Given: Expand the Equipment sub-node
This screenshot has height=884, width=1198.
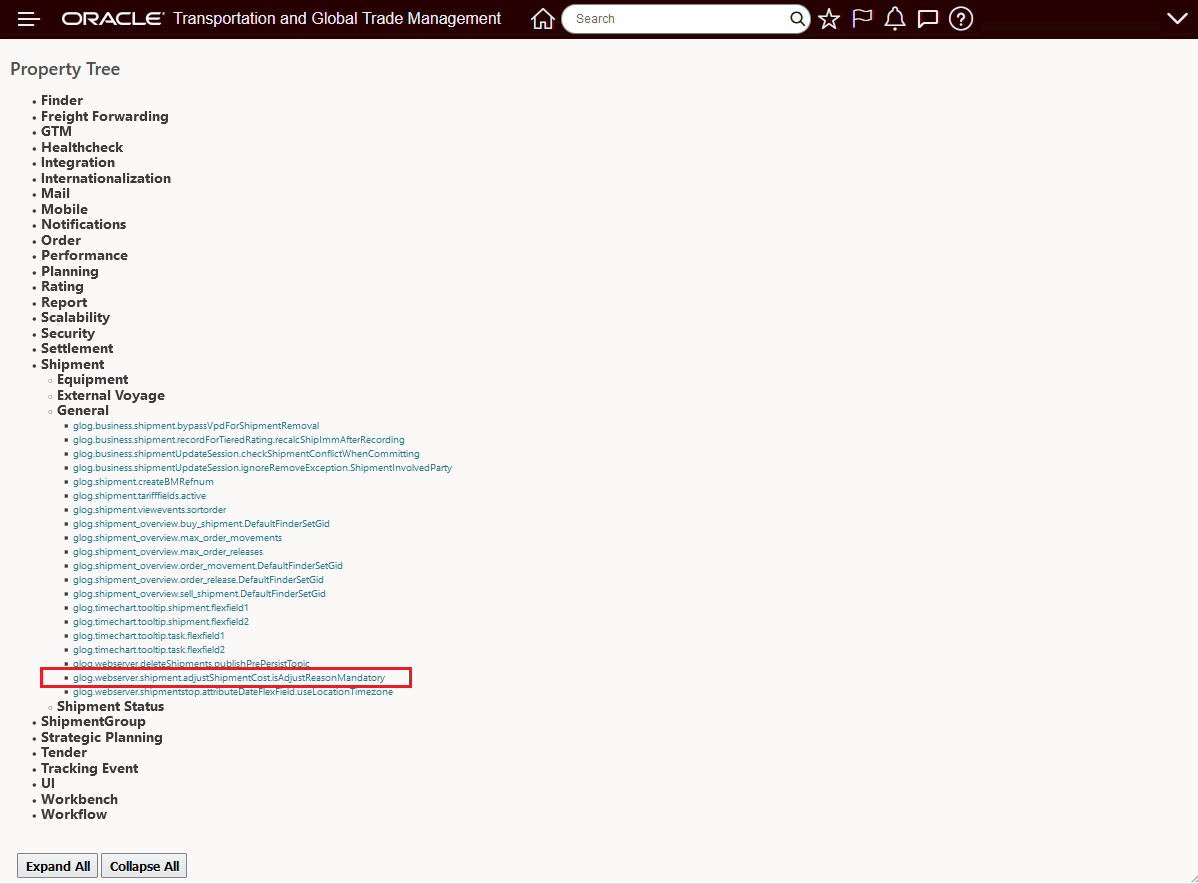Looking at the screenshot, I should pyautogui.click(x=92, y=380).
